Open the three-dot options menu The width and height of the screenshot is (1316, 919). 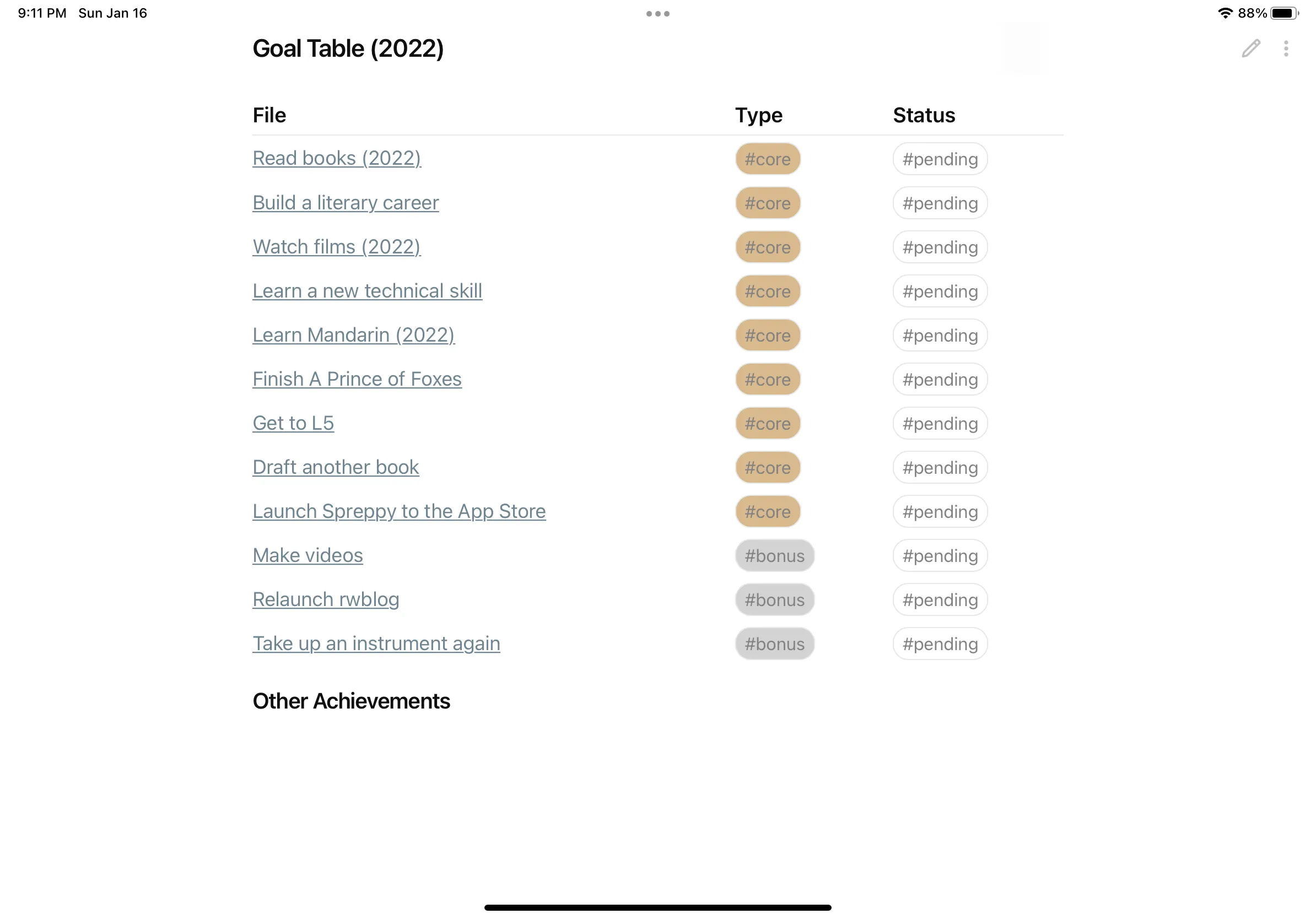[x=1286, y=49]
